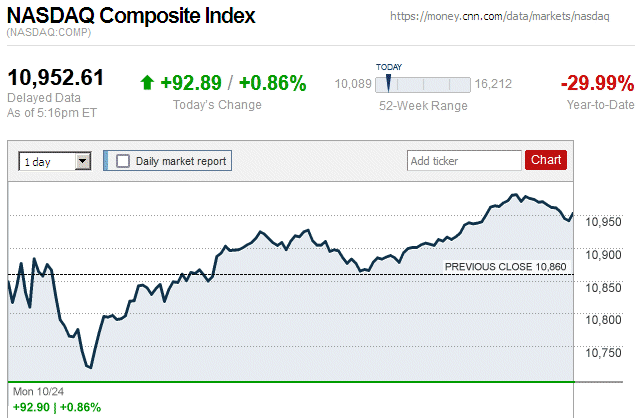Click the -29.99% year-to-date figure
Screen dimensions: 640x420
598,83
